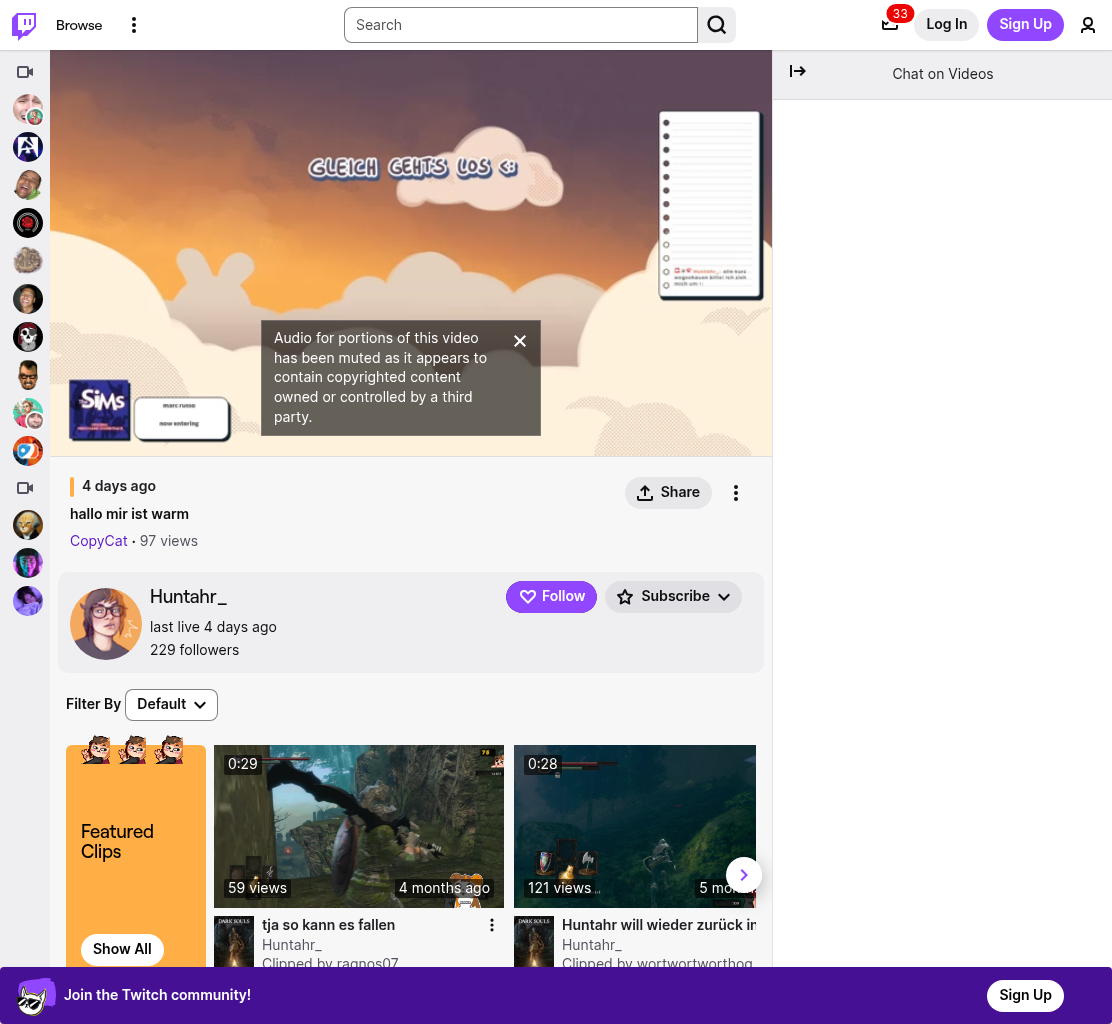Image resolution: width=1112 pixels, height=1024 pixels.
Task: Open the CopyCat category link
Action: (x=99, y=541)
